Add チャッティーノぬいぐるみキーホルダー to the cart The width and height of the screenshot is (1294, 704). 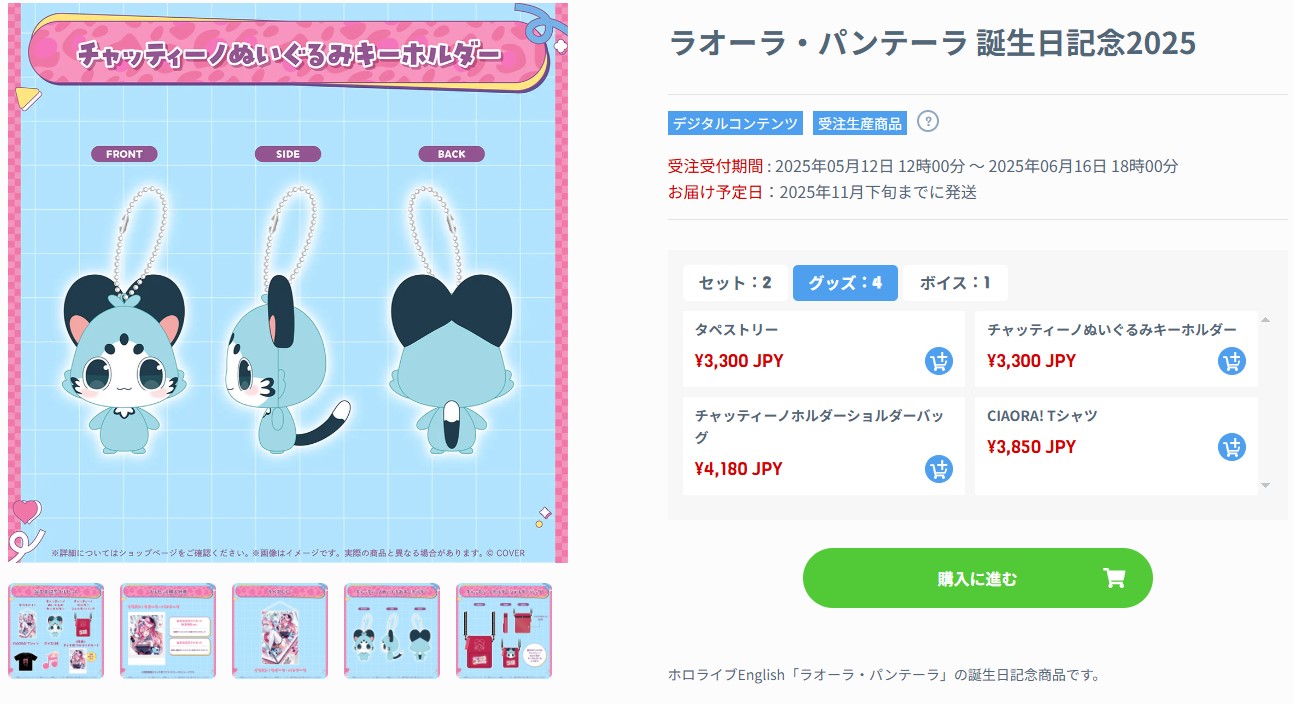click(1231, 362)
